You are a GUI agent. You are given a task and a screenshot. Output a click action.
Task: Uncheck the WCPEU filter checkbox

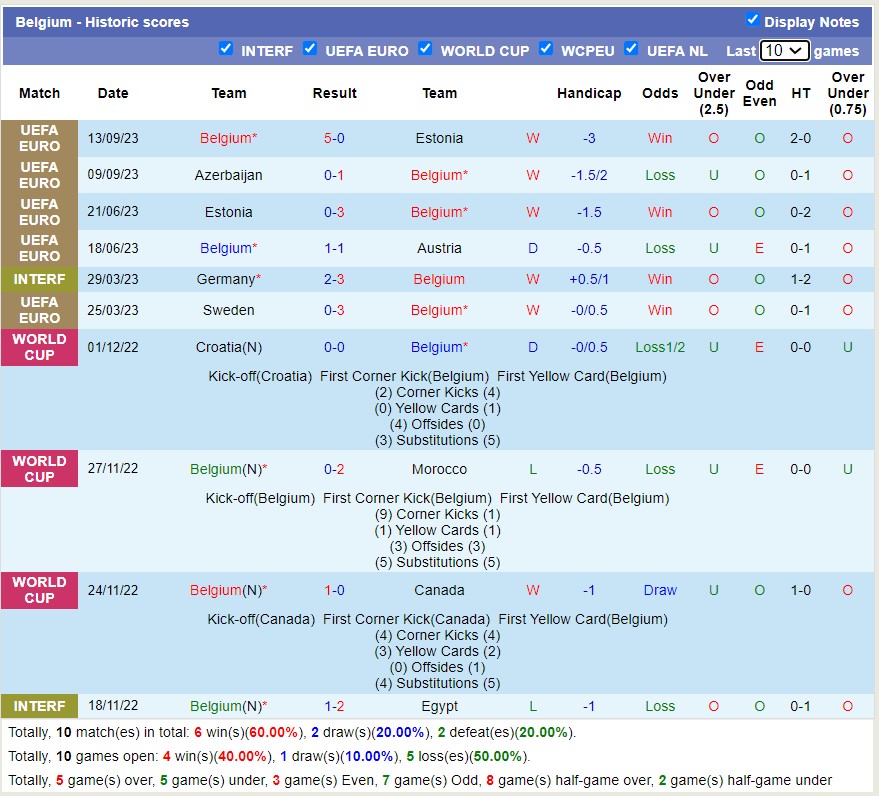546,49
